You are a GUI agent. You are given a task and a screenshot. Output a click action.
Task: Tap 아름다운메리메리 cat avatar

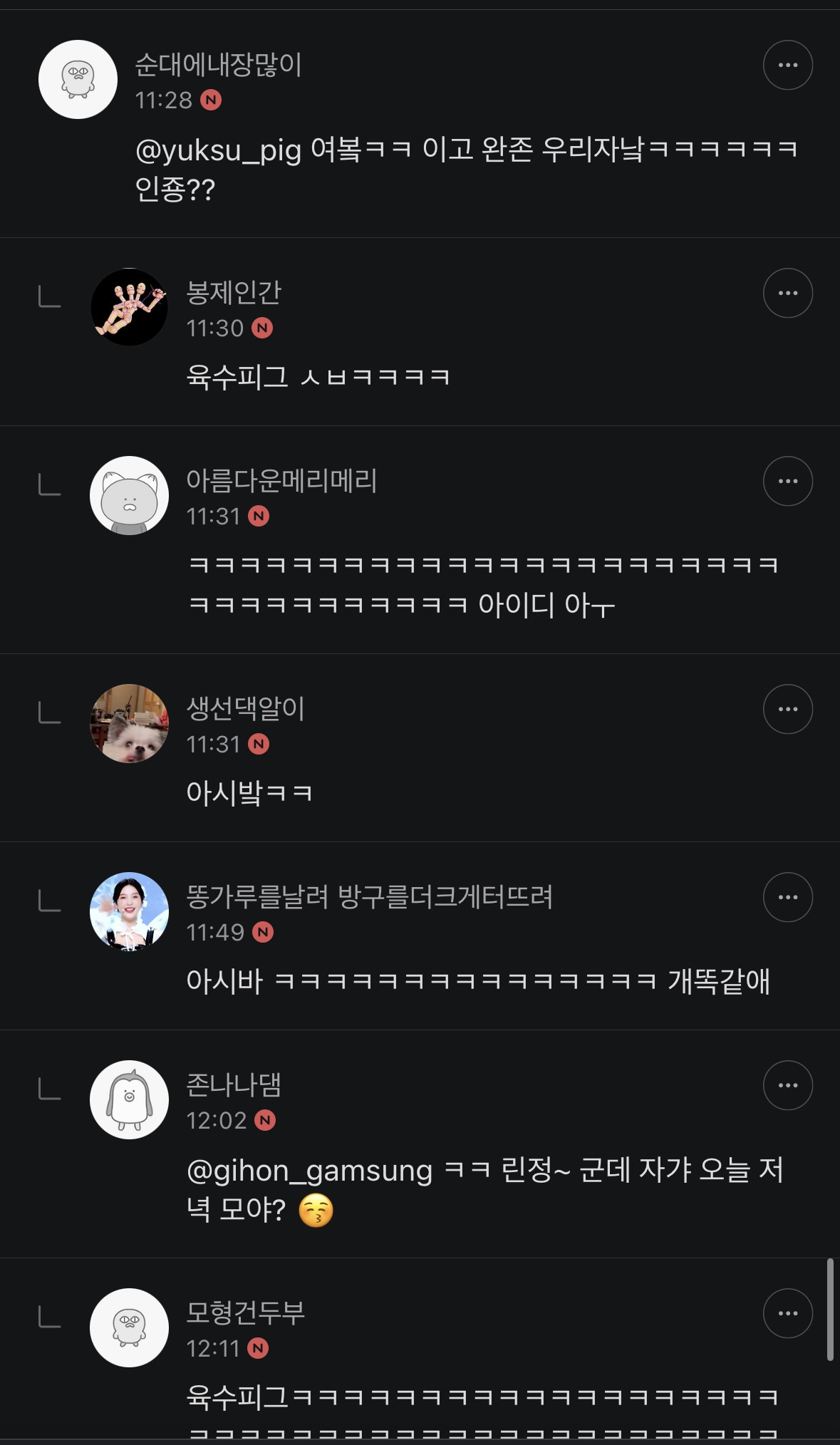pyautogui.click(x=129, y=495)
